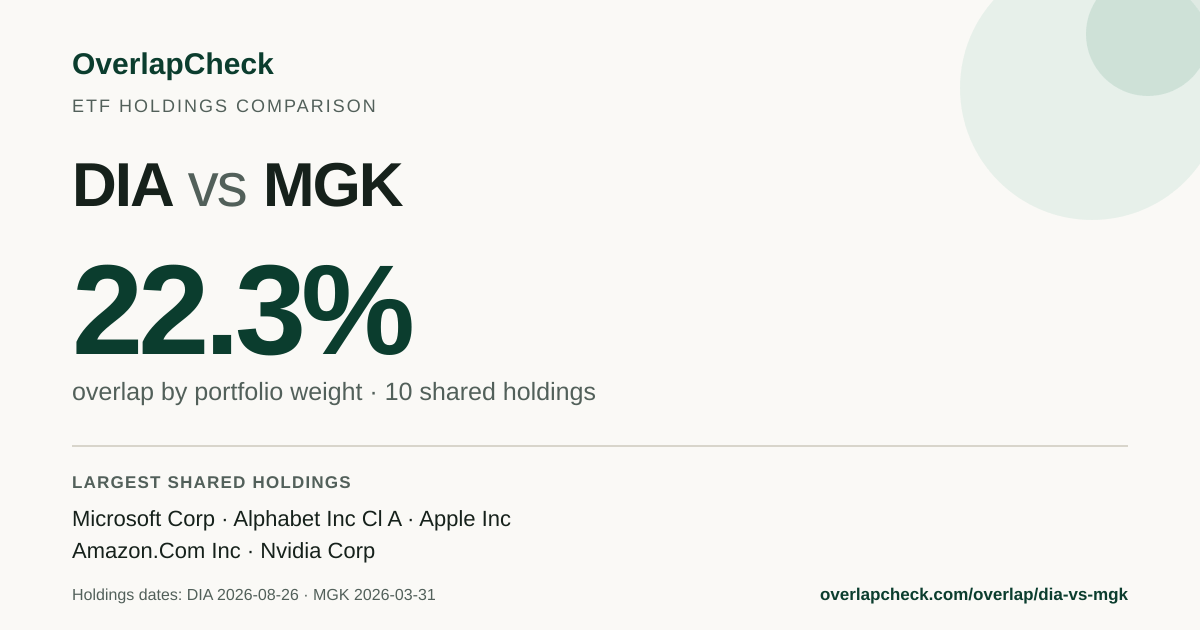Click the 'vs' separator between tickers
The width and height of the screenshot is (1200, 630).
tap(217, 190)
